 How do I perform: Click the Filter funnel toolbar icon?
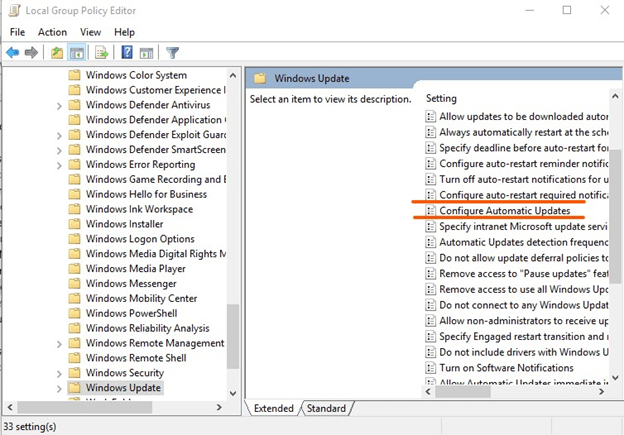[x=173, y=53]
